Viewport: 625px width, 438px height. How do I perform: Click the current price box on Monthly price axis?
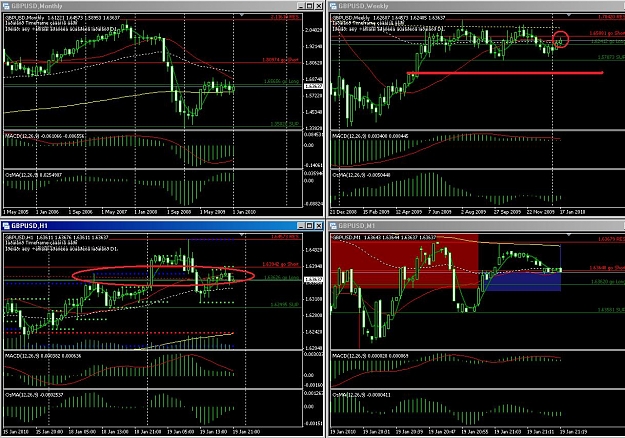coord(313,86)
